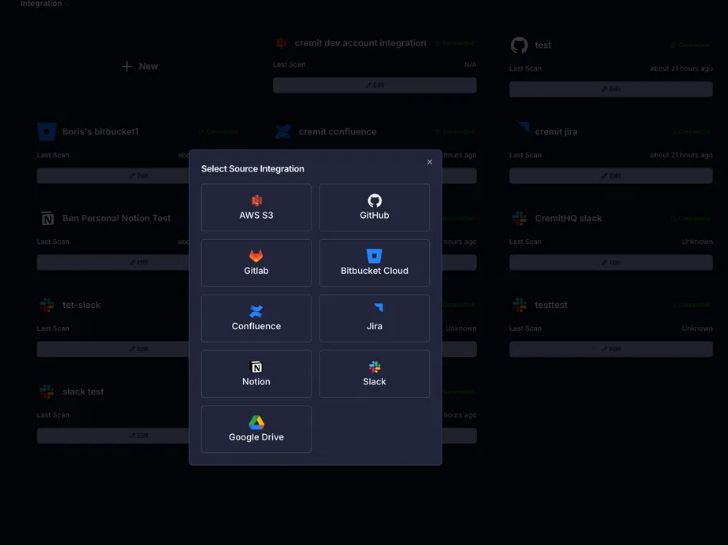728x545 pixels.
Task: Edit the testtest slack integration
Action: (611, 349)
